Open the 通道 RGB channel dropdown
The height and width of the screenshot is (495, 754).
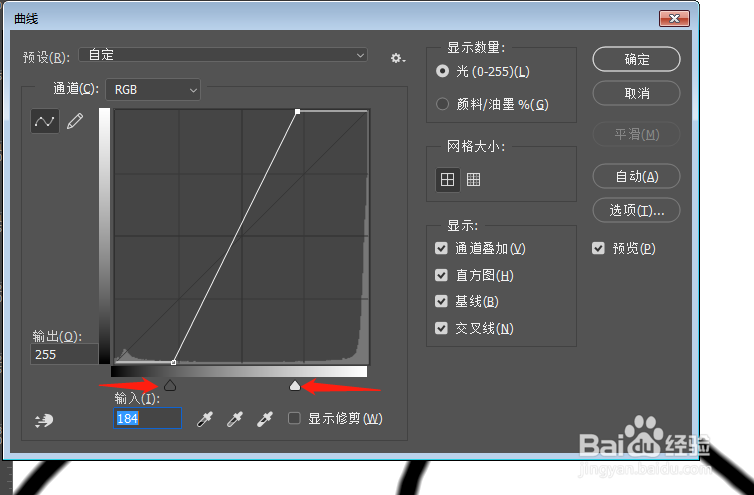(153, 89)
